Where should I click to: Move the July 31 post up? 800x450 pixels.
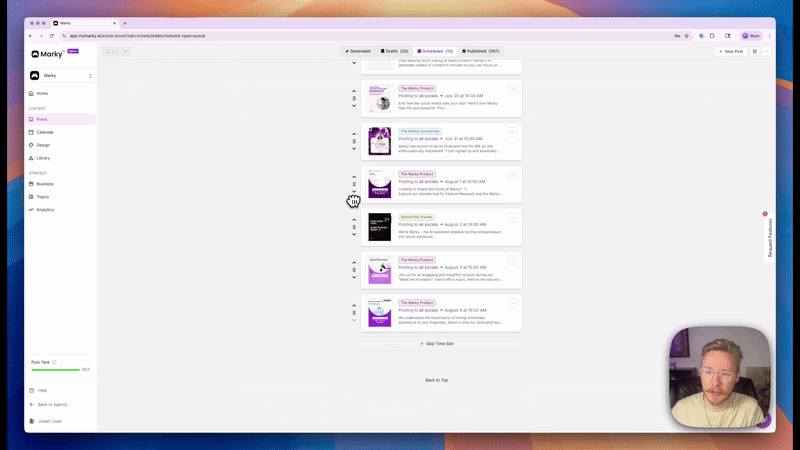click(354, 134)
